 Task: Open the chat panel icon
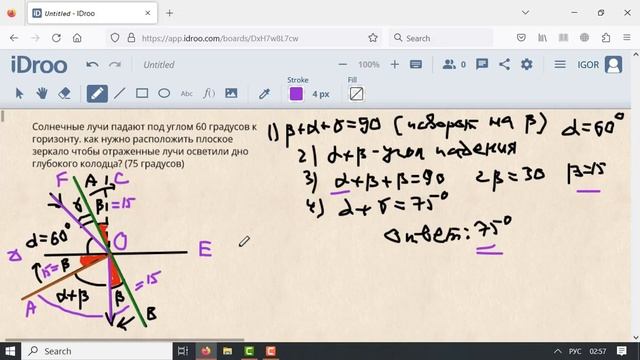tap(482, 64)
